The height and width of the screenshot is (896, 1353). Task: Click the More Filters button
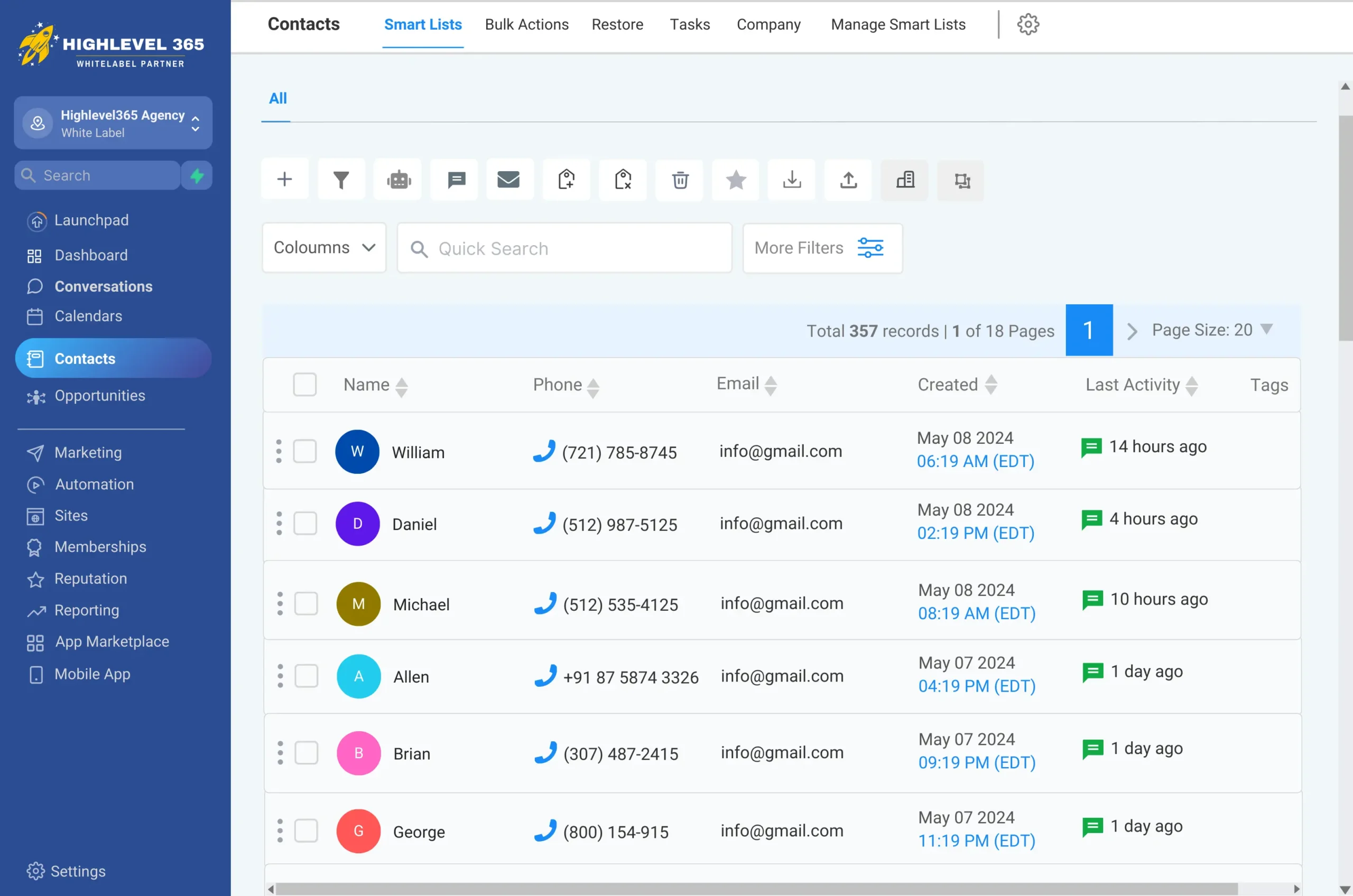822,248
